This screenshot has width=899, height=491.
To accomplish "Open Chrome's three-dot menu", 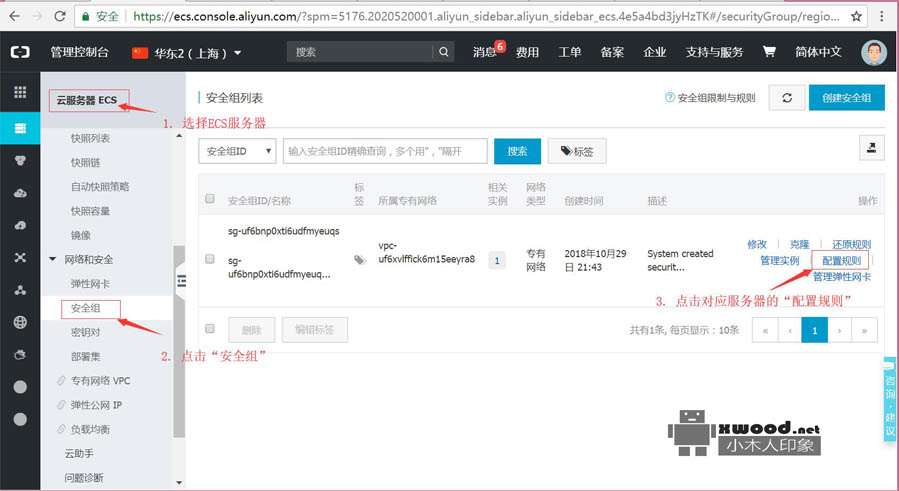I will point(882,16).
